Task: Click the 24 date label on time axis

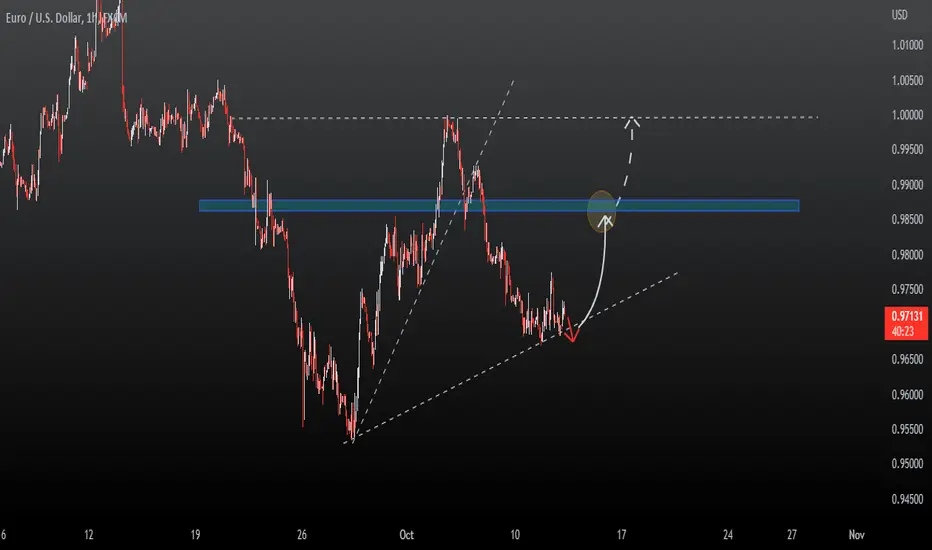Action: (x=728, y=535)
